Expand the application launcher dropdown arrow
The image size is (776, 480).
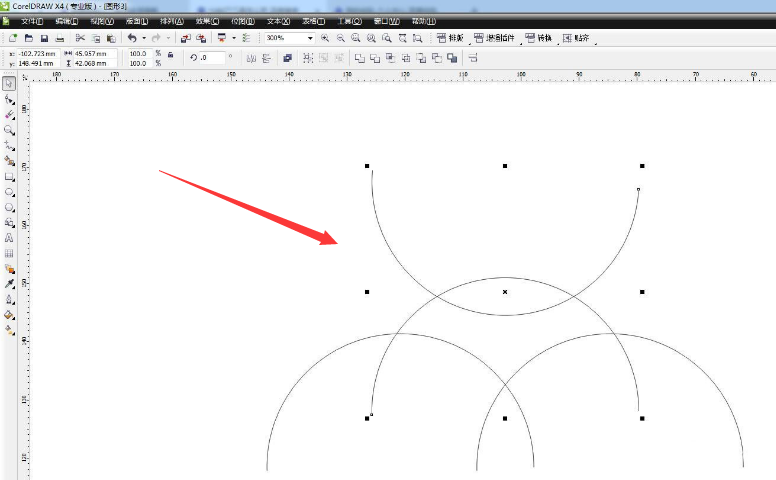click(x=233, y=38)
